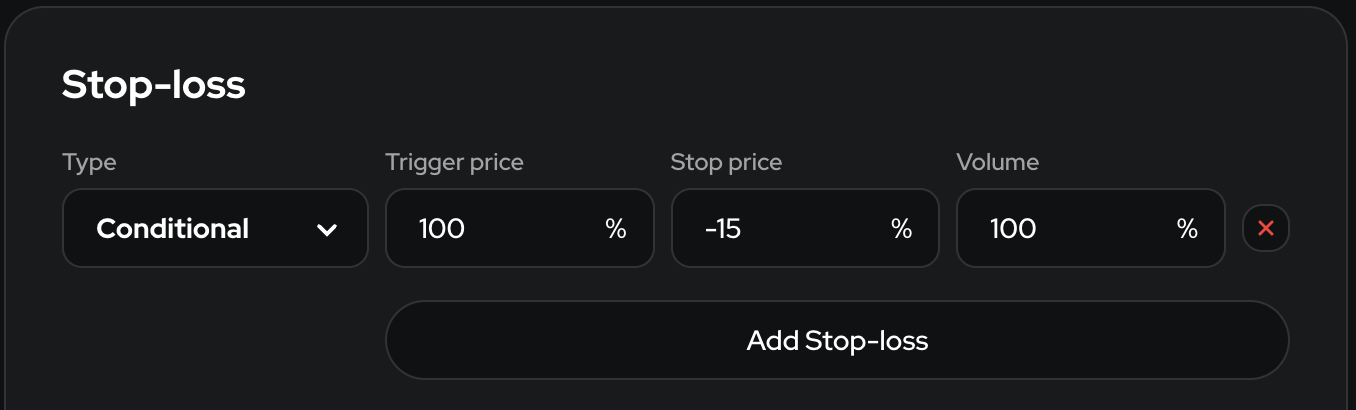
Task: Click the Add Stop-loss button
Action: pyautogui.click(x=837, y=341)
